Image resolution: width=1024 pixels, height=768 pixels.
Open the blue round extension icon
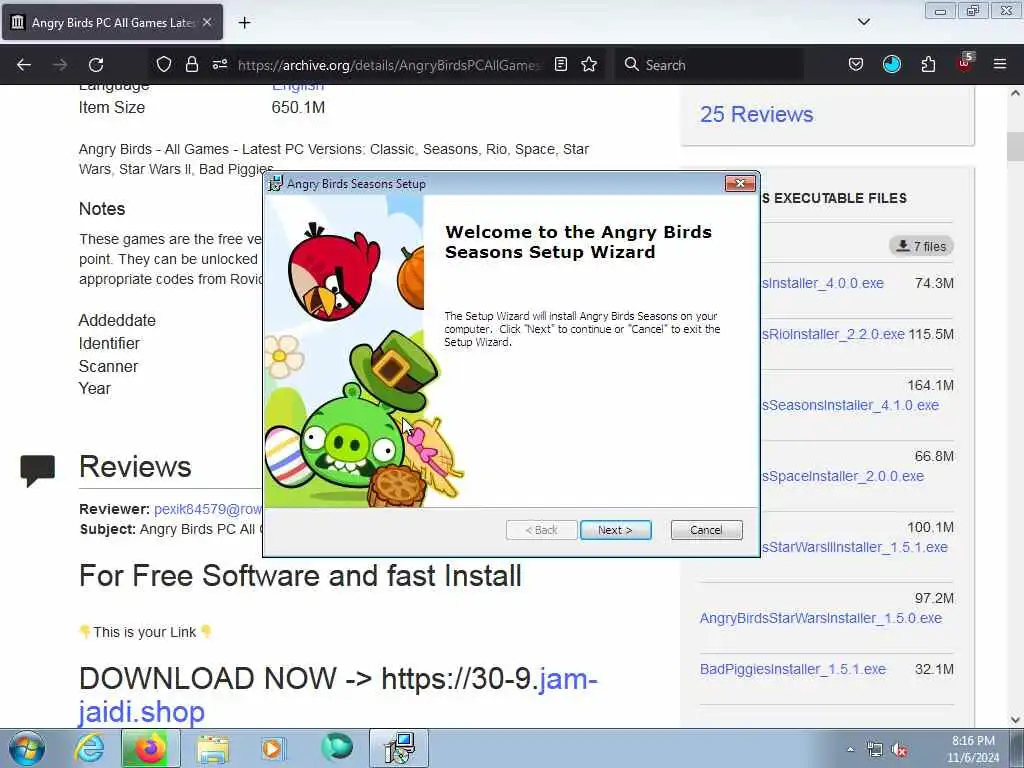[x=891, y=64]
